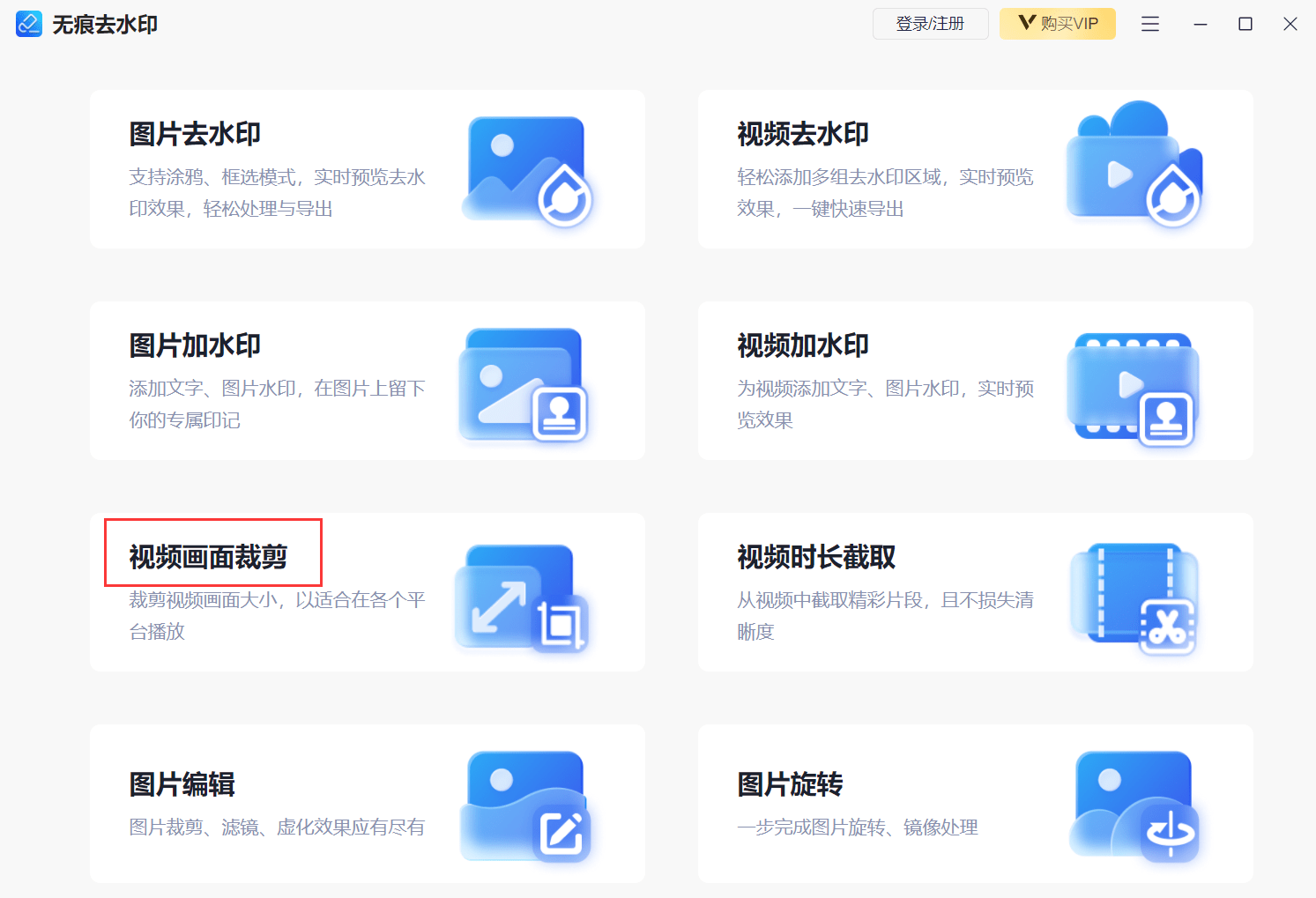Click the image watermark removal icon

tap(527, 171)
